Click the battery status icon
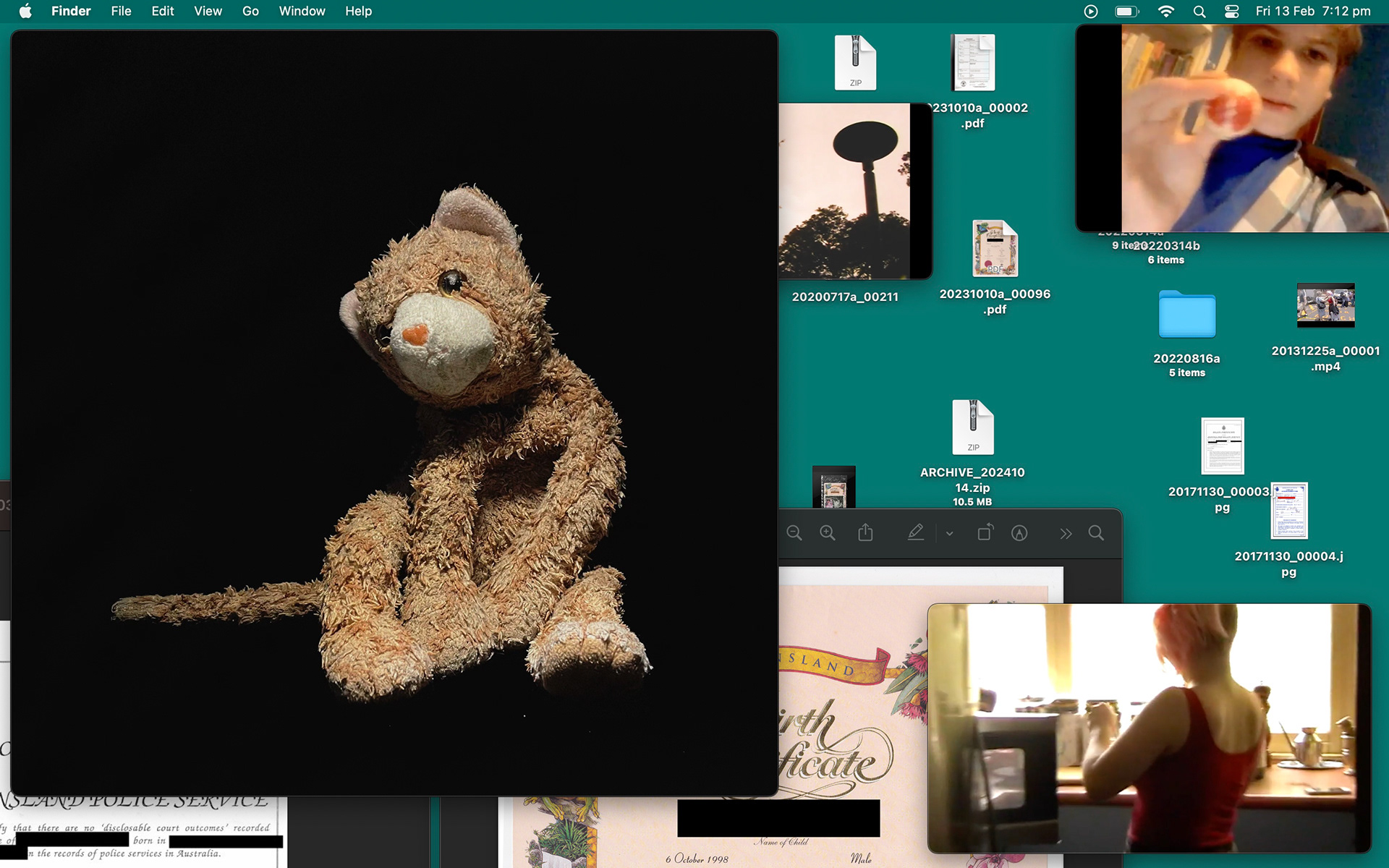 click(1126, 12)
